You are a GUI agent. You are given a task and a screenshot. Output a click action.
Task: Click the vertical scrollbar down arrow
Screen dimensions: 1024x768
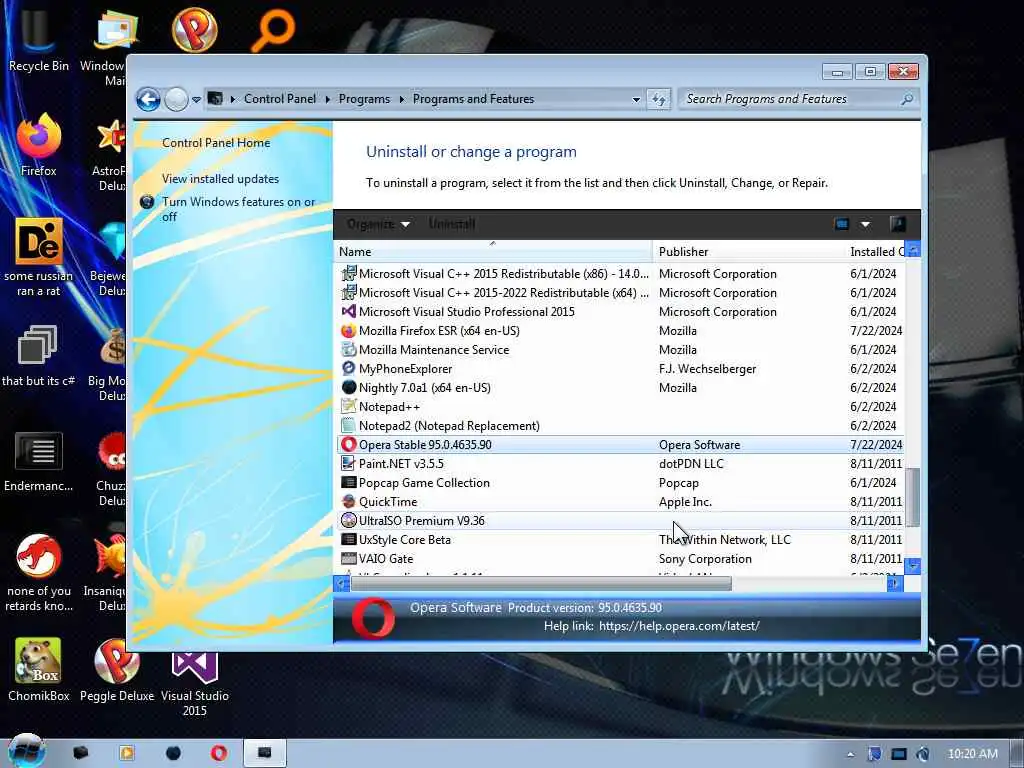pyautogui.click(x=914, y=565)
